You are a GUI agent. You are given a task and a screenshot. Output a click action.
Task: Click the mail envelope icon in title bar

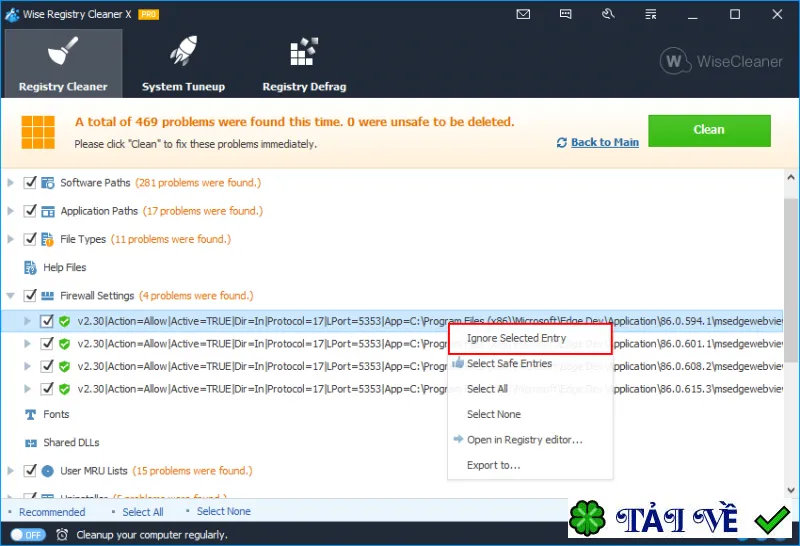pos(523,14)
